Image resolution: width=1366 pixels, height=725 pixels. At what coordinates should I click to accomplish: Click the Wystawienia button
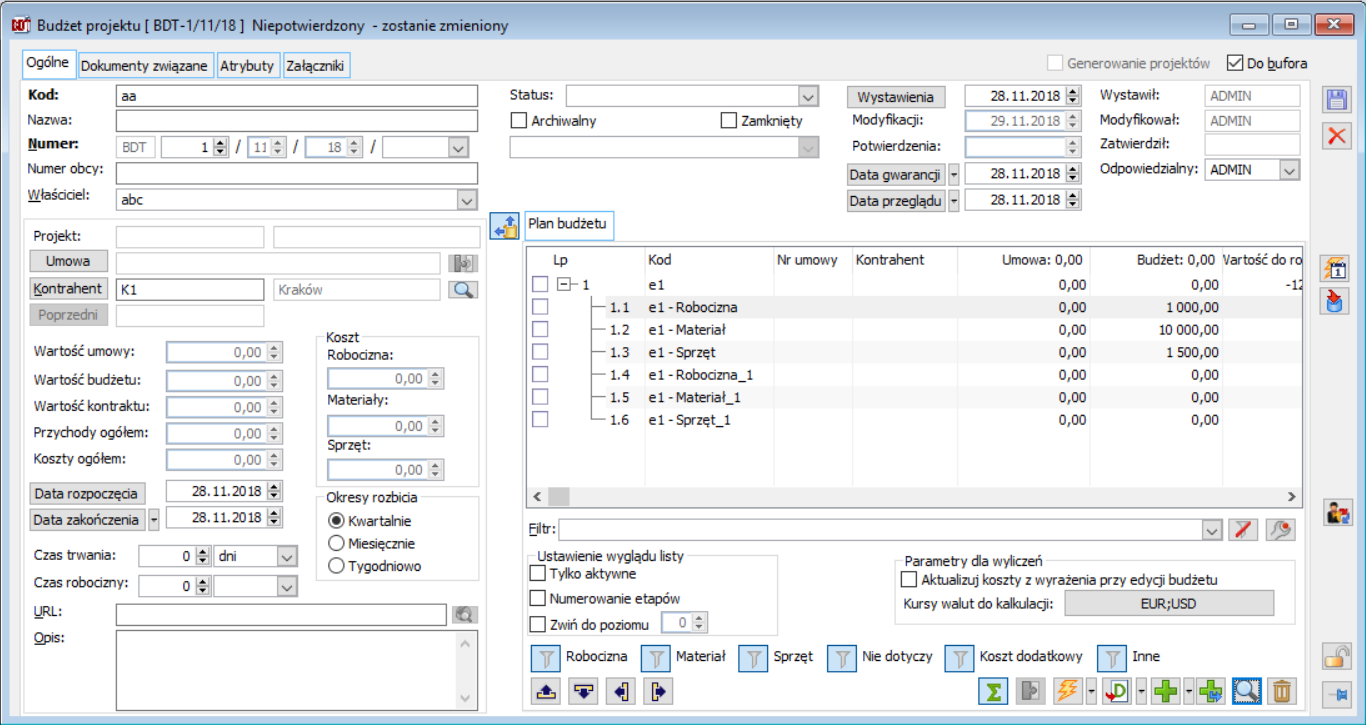pyautogui.click(x=896, y=97)
